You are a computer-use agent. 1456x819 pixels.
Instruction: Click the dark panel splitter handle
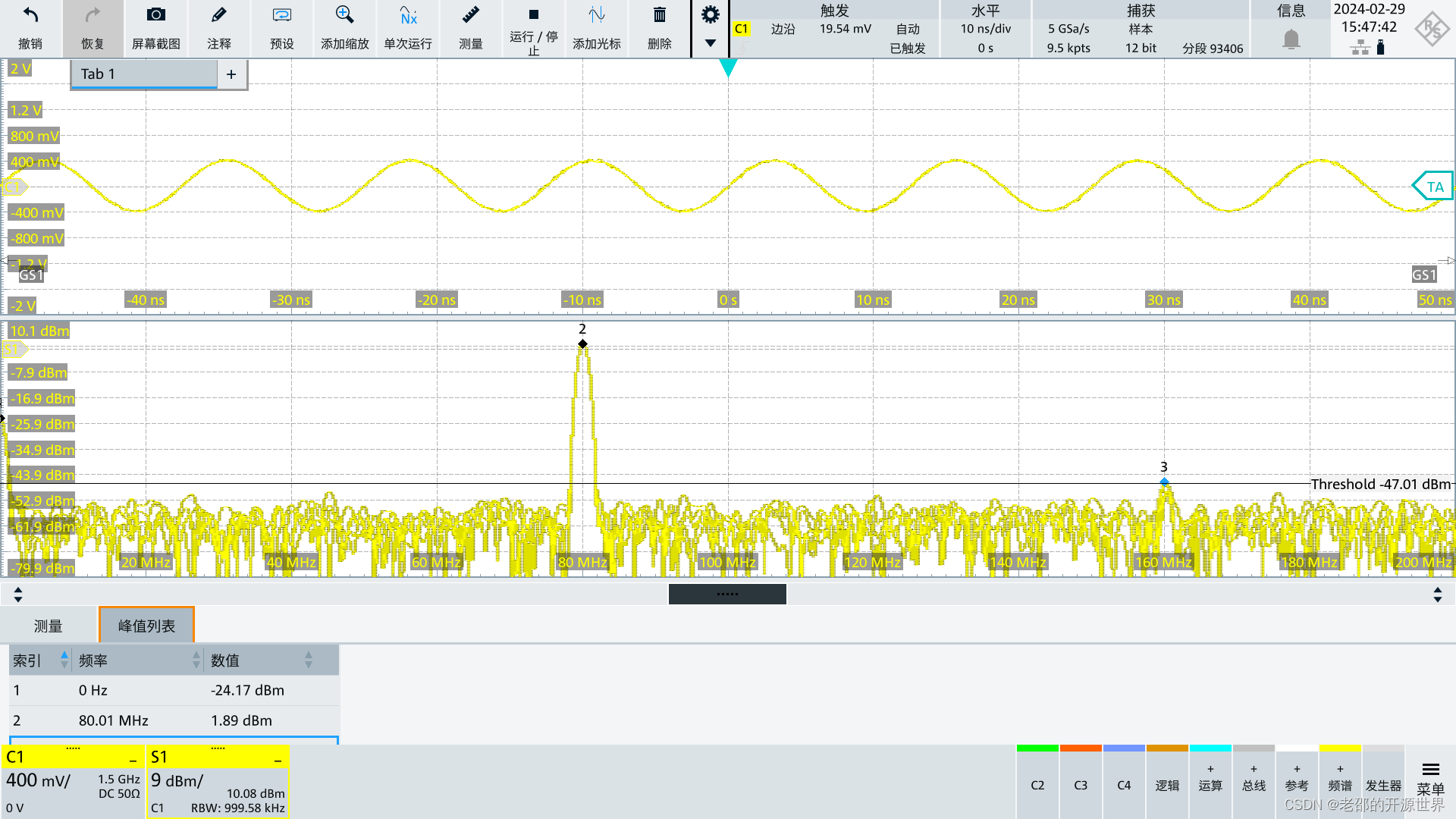[x=727, y=594]
